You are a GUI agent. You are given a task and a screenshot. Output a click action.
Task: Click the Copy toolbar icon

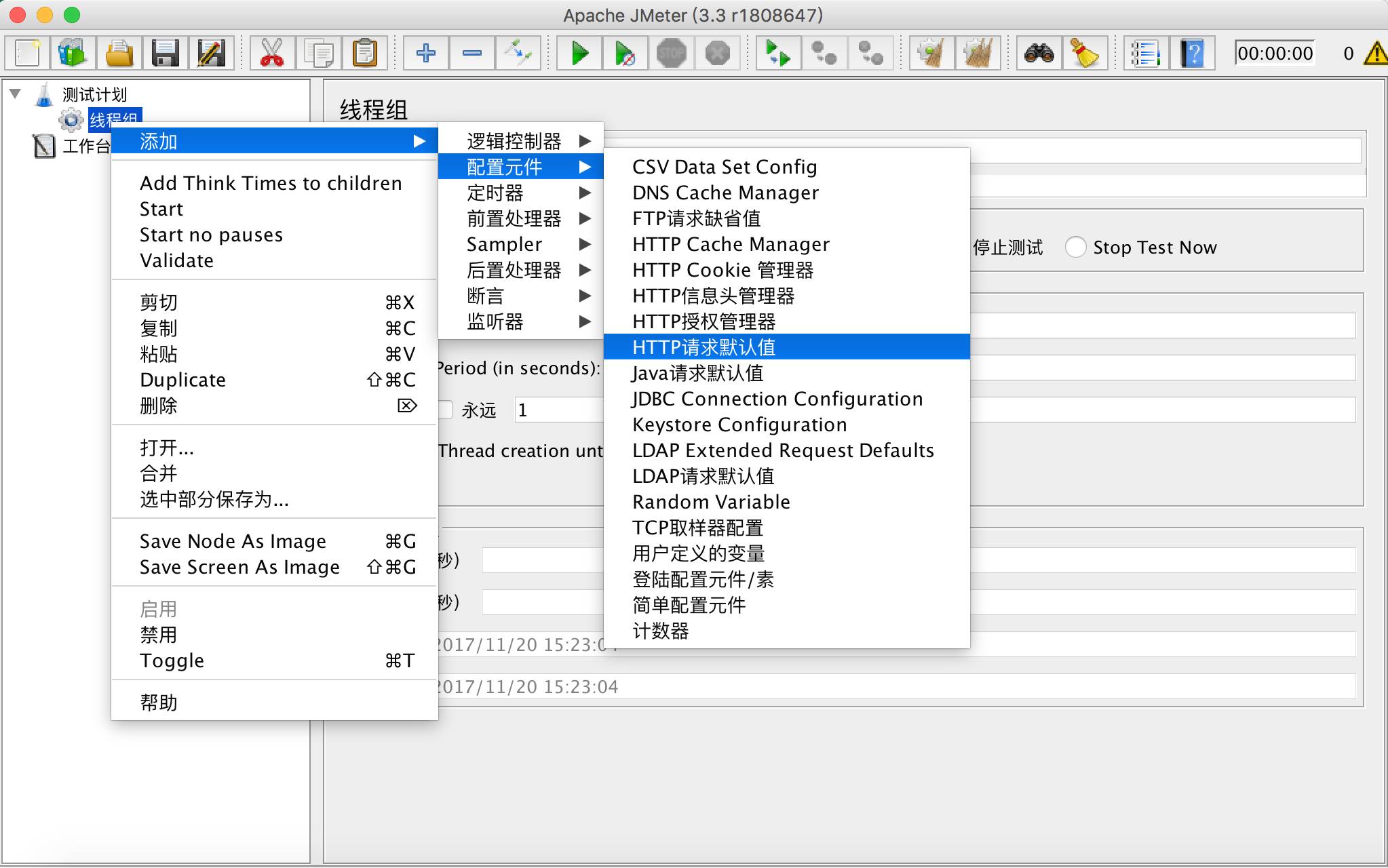coord(318,53)
